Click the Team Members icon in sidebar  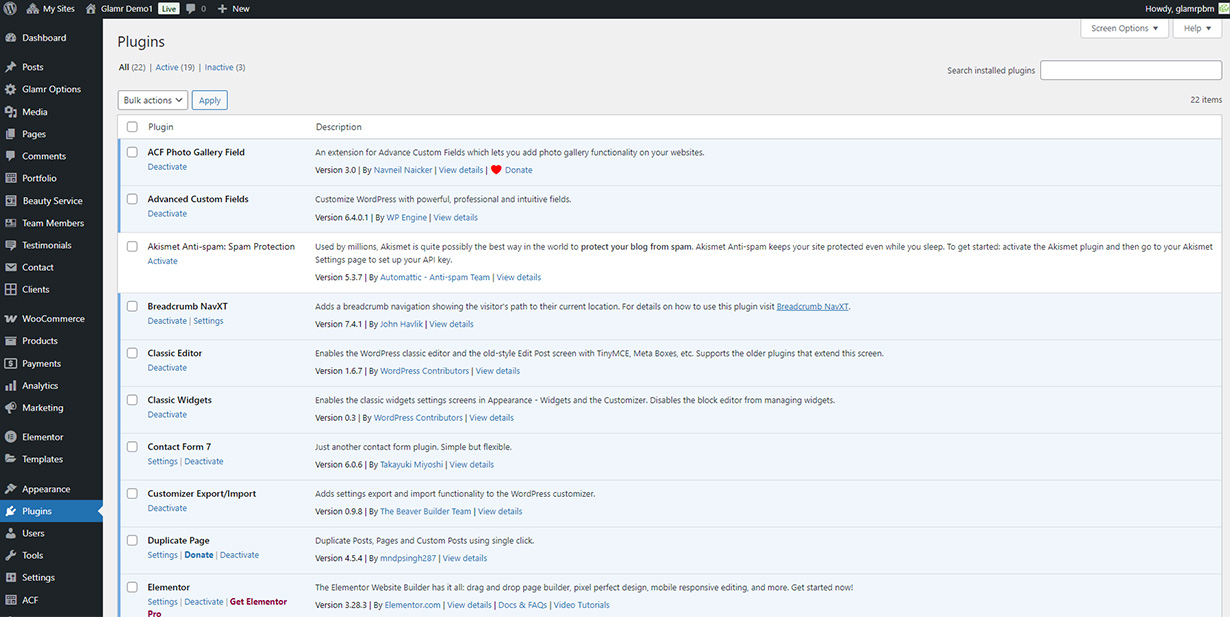tap(10, 223)
